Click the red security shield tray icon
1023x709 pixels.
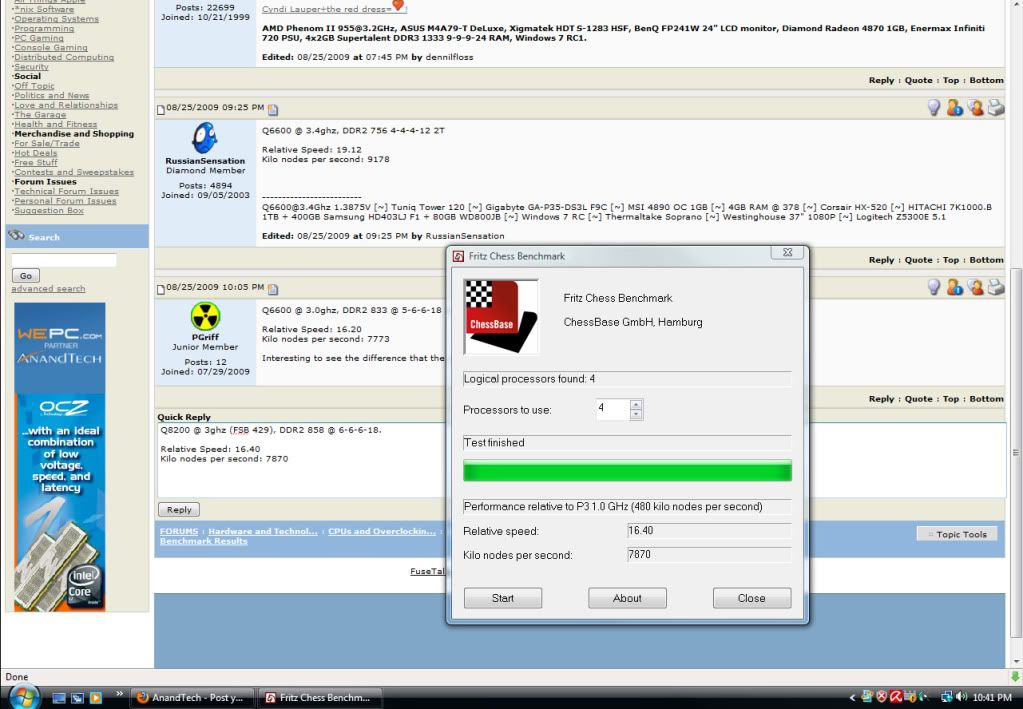pyautogui.click(x=881, y=697)
